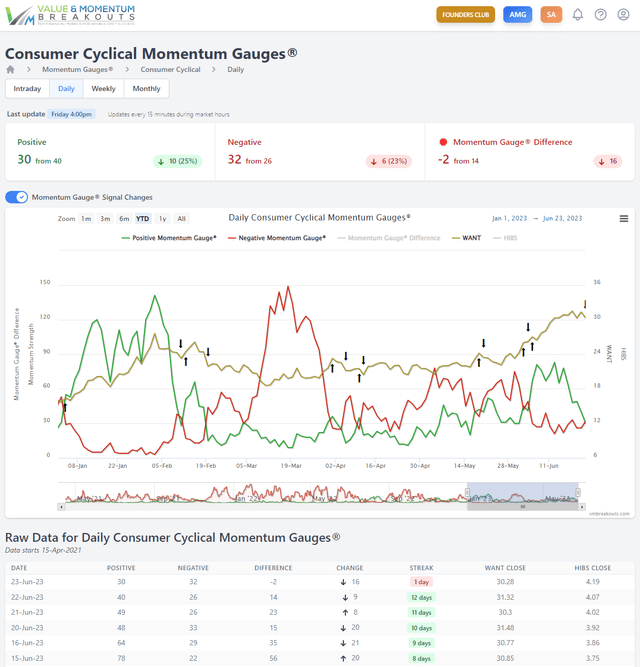
Task: Click the 31.32 WANT close value
Action: 505,597
